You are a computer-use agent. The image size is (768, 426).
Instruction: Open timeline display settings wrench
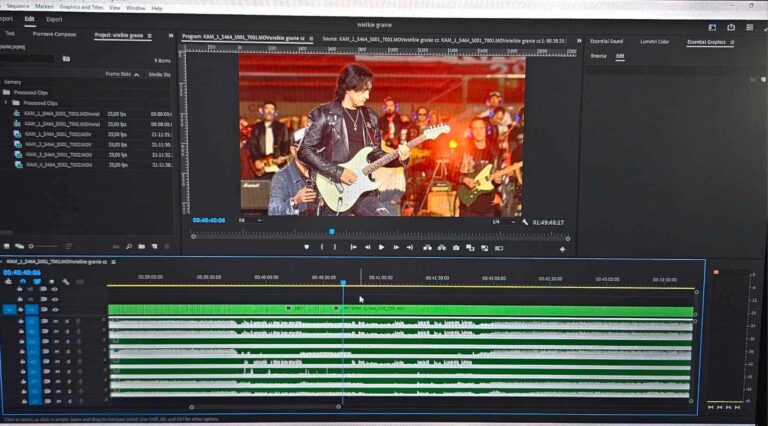(x=65, y=282)
